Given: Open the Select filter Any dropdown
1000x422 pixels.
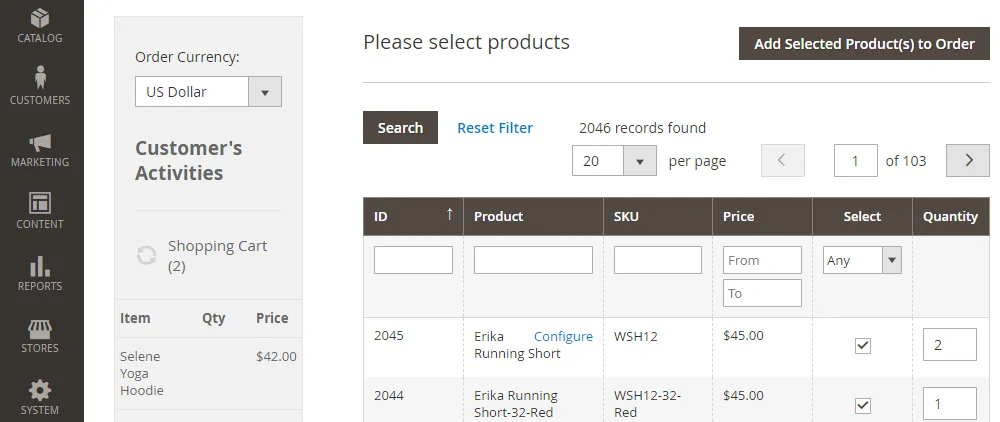Looking at the screenshot, I should (862, 260).
